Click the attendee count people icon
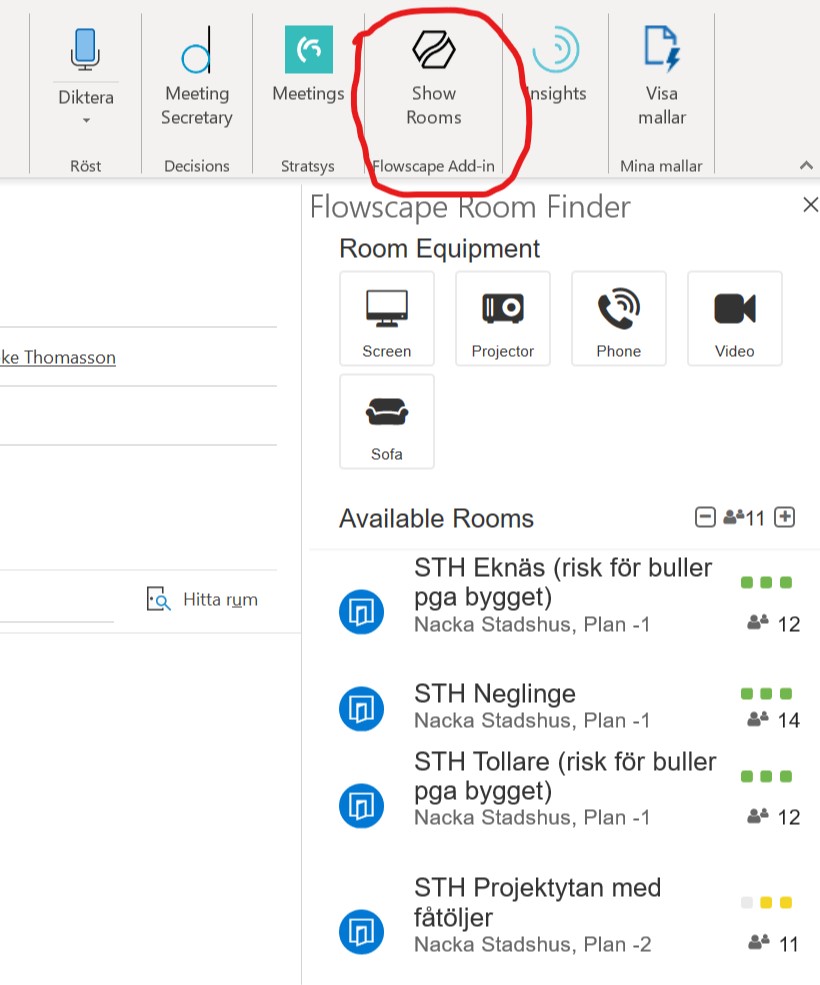Image resolution: width=820 pixels, height=985 pixels. click(x=733, y=518)
